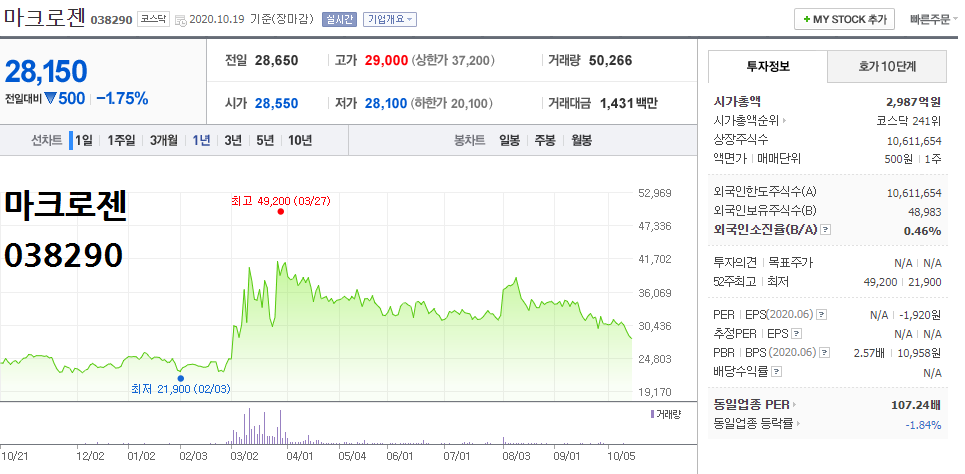Select the 10년 line chart period
The height and width of the screenshot is (474, 965).
[300, 140]
